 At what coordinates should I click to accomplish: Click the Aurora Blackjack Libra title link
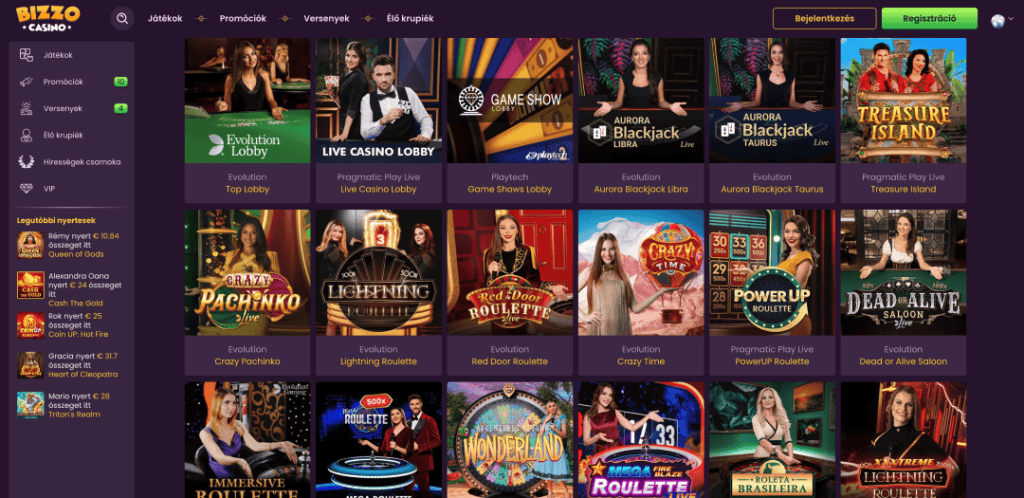tap(641, 189)
